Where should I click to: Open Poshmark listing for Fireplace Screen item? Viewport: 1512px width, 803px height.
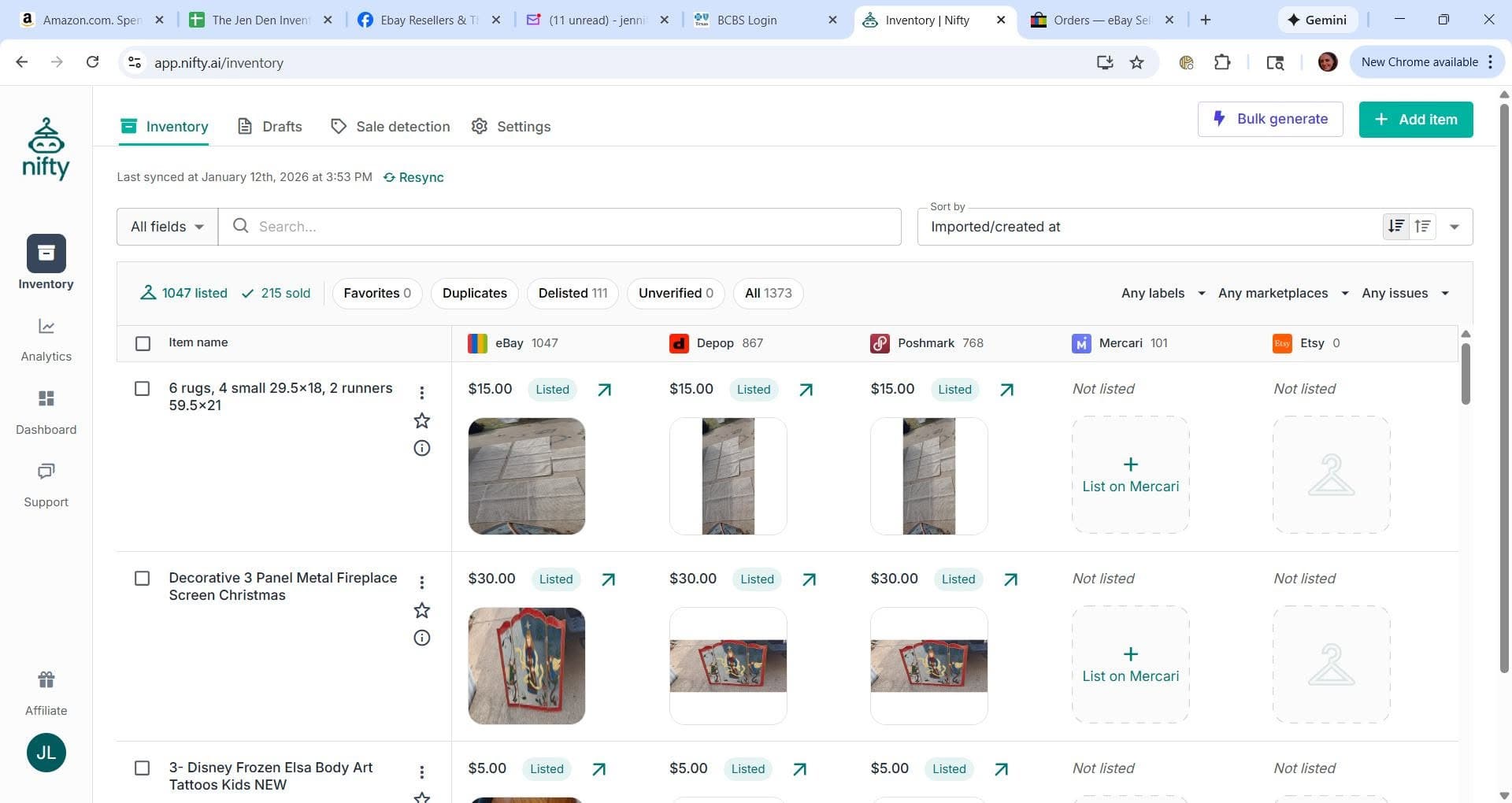click(1010, 579)
